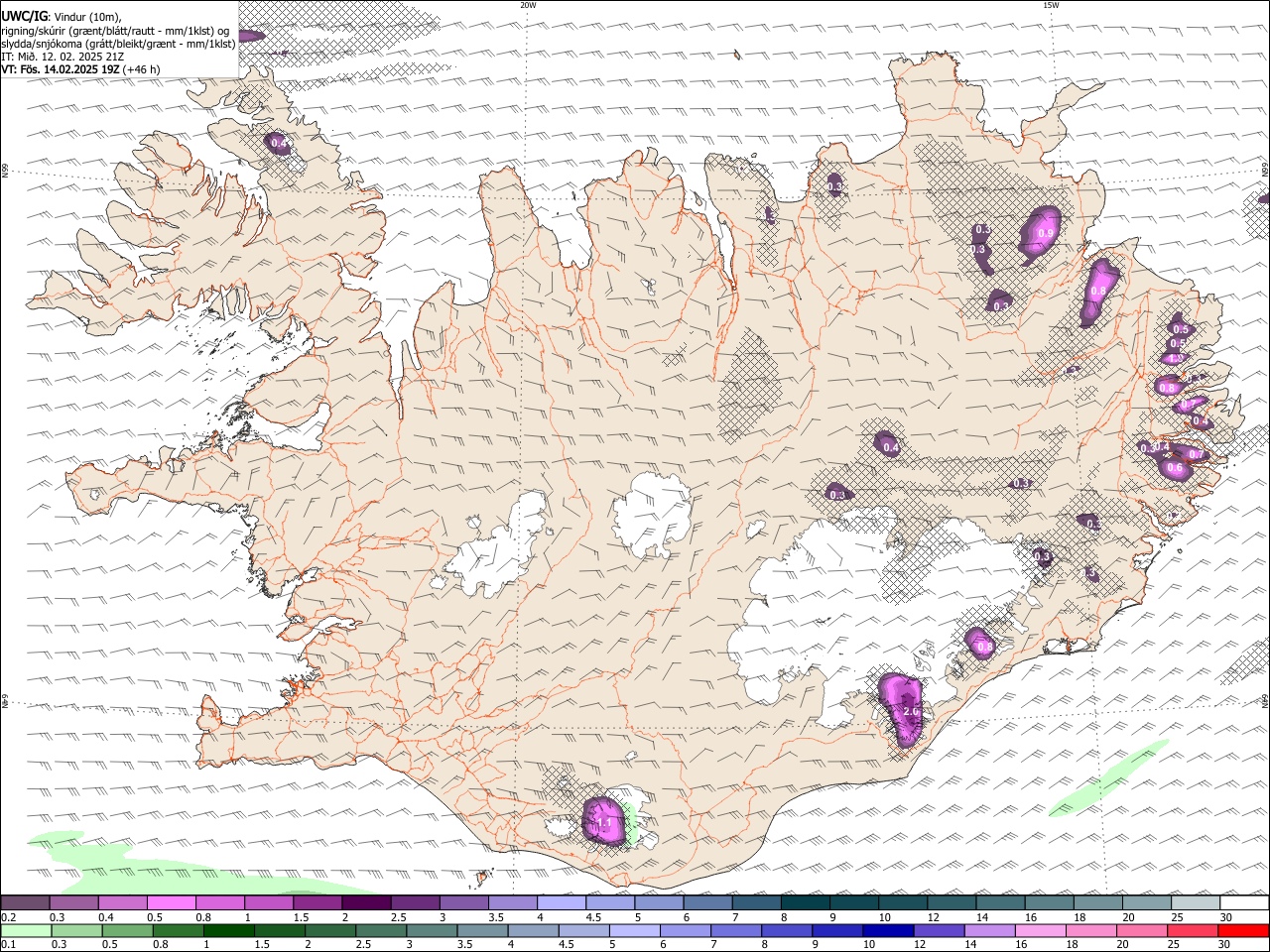
Task: Click the '15W' longitude label
Action: [x=1051, y=5]
